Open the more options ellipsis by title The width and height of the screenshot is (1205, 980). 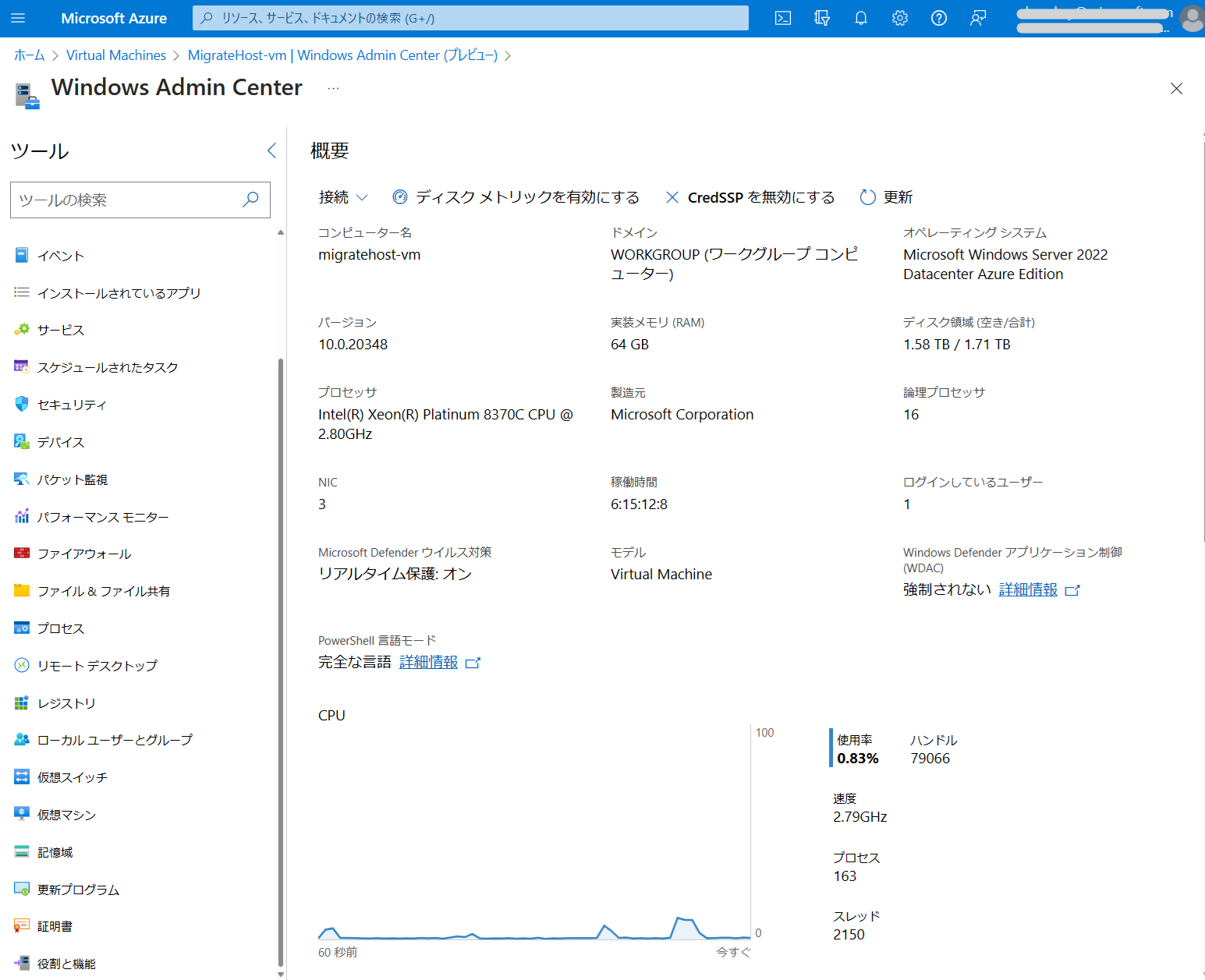point(333,88)
